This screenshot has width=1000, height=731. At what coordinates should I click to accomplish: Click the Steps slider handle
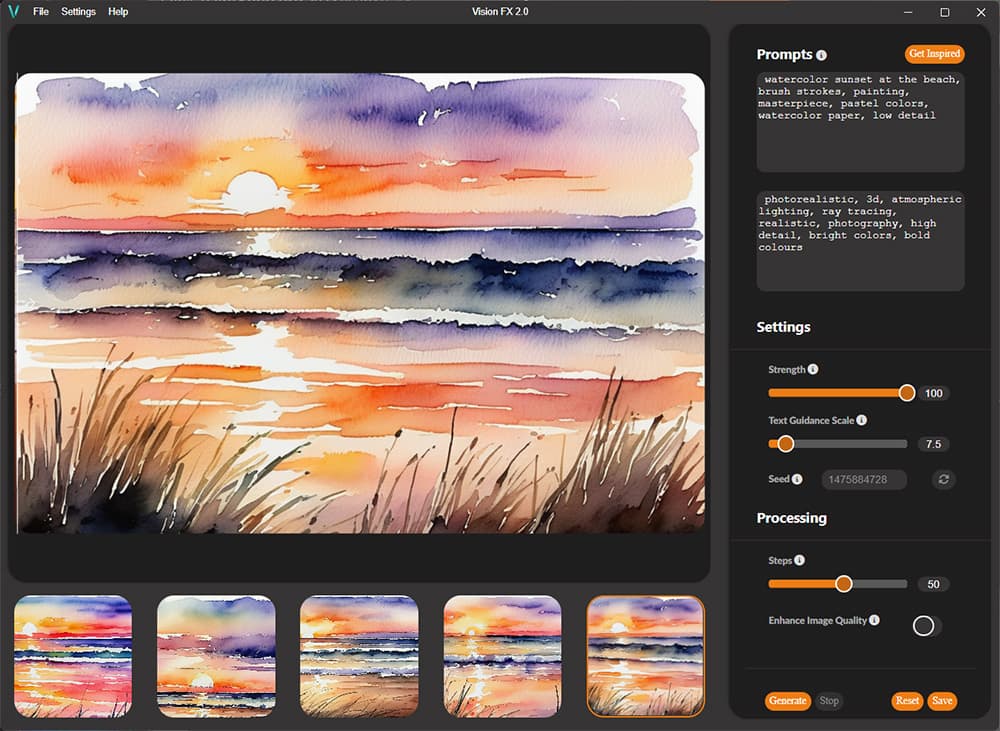click(843, 584)
